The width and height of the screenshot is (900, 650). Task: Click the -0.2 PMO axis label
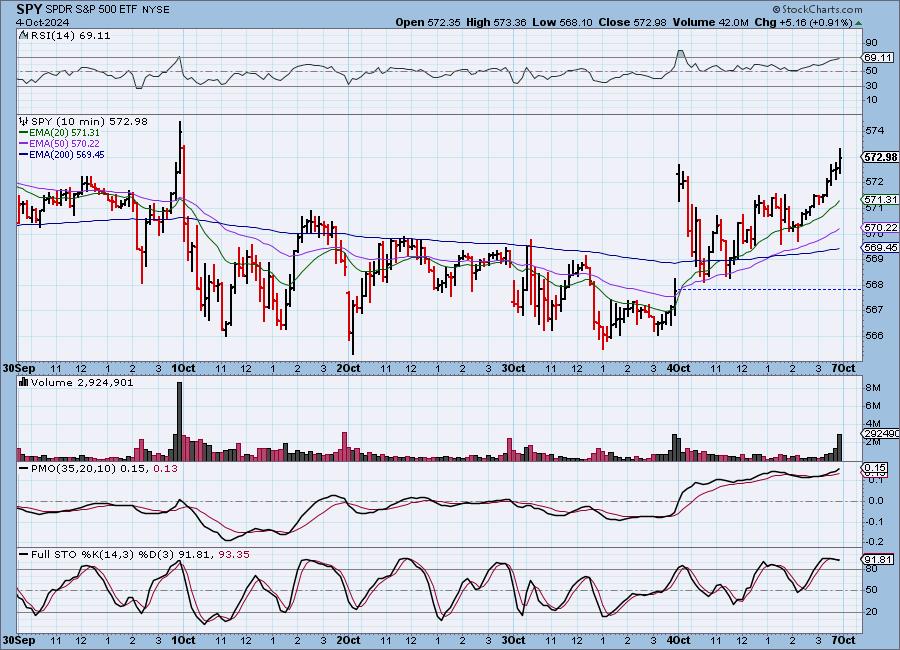point(874,541)
